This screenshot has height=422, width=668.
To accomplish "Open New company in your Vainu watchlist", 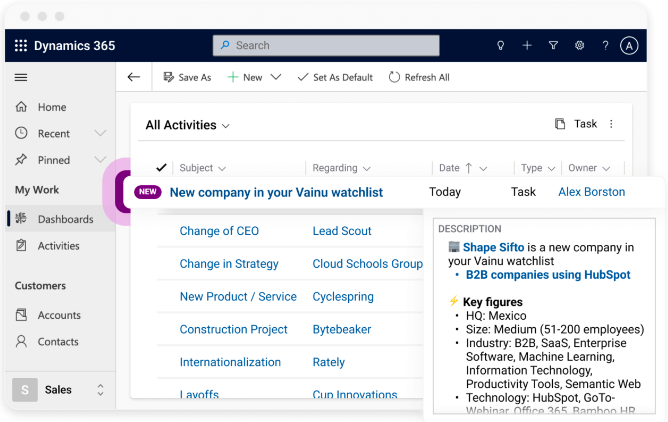I will [x=276, y=192].
